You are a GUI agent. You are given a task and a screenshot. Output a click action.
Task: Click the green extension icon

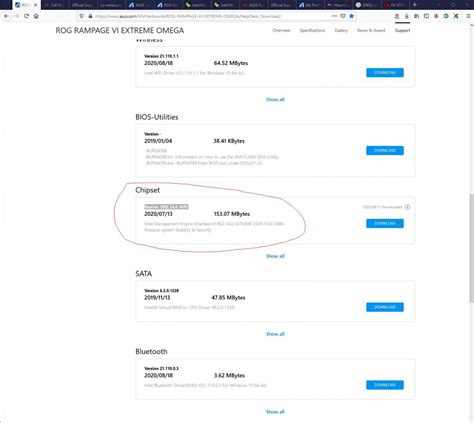(x=446, y=16)
